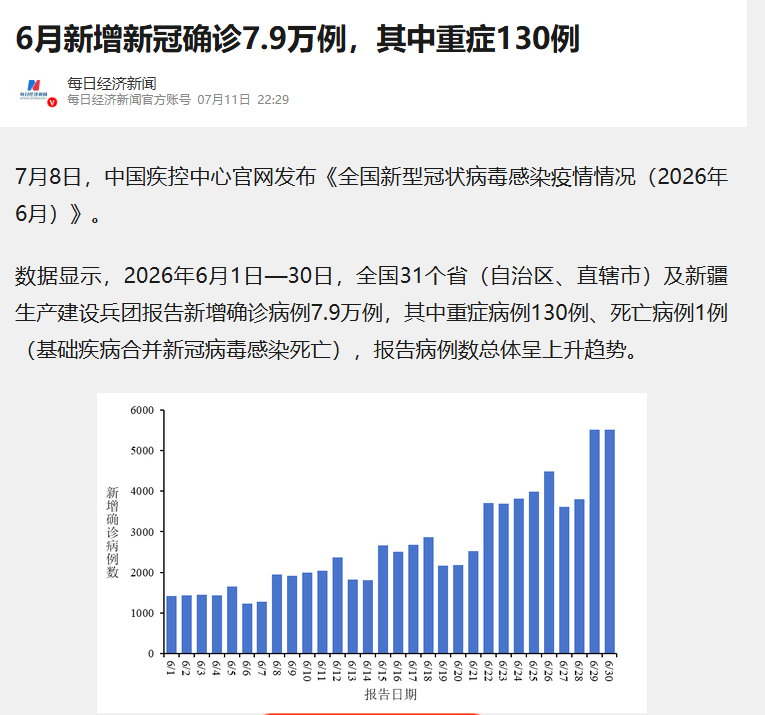The width and height of the screenshot is (765, 715).
Task: Click the 新增确诊病例数 y-axis title
Action: tap(112, 532)
